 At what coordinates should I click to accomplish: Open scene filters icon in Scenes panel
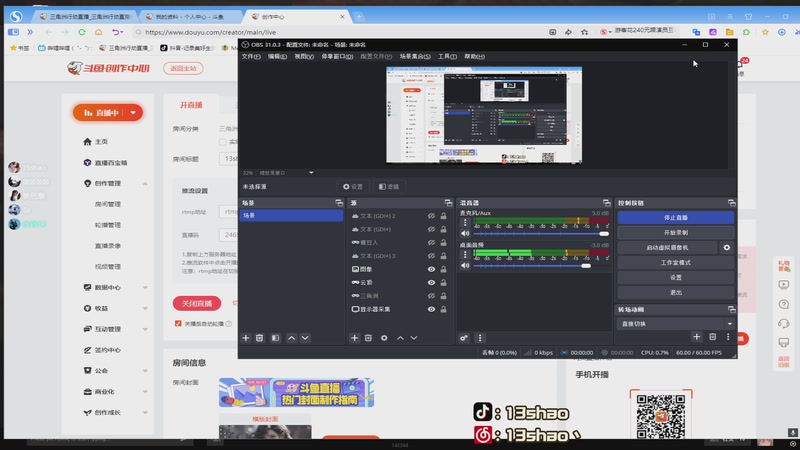276,338
